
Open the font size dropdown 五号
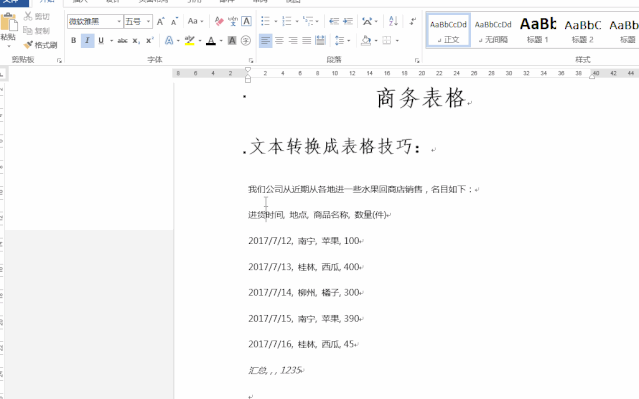pyautogui.click(x=148, y=21)
